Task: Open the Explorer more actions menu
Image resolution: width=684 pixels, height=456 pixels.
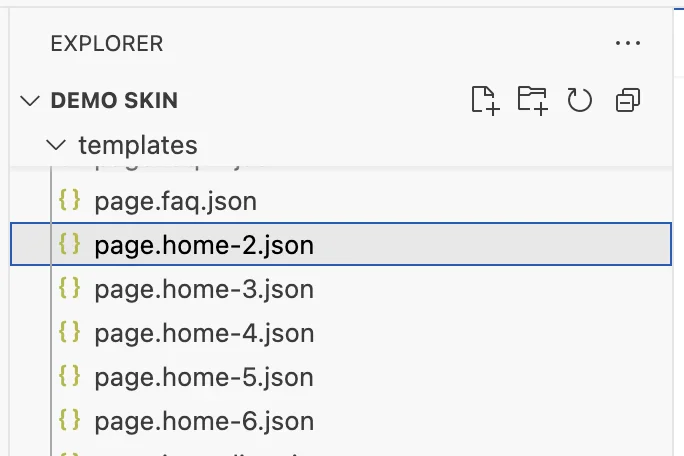Action: [x=628, y=43]
